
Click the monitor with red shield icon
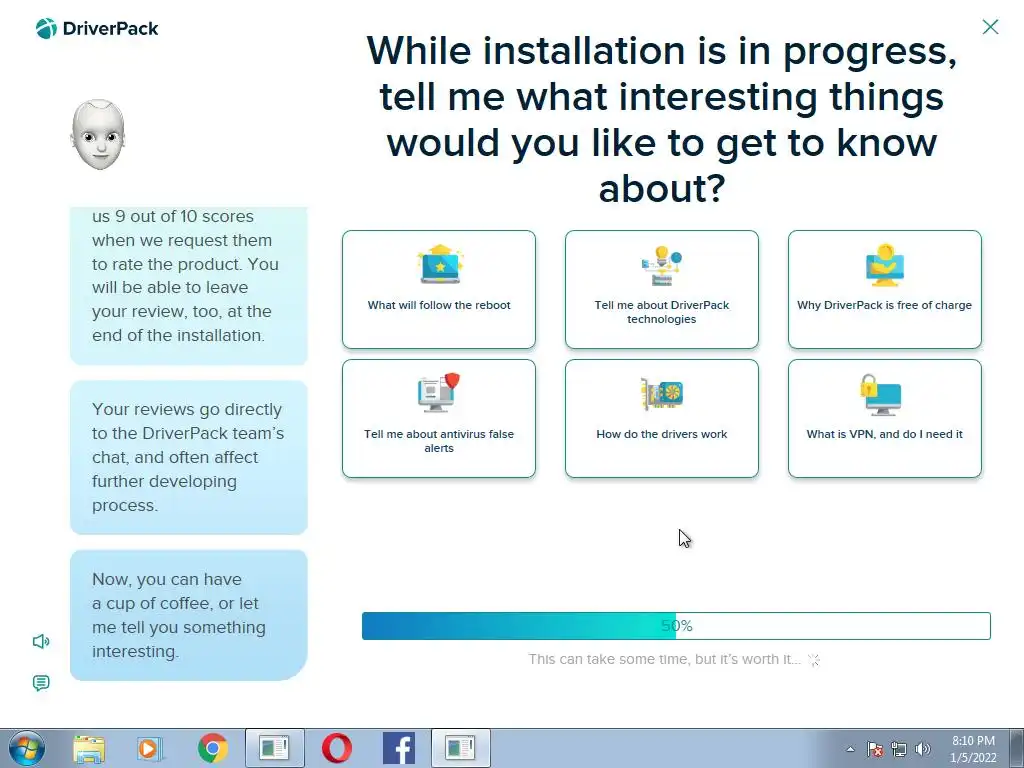pos(439,392)
